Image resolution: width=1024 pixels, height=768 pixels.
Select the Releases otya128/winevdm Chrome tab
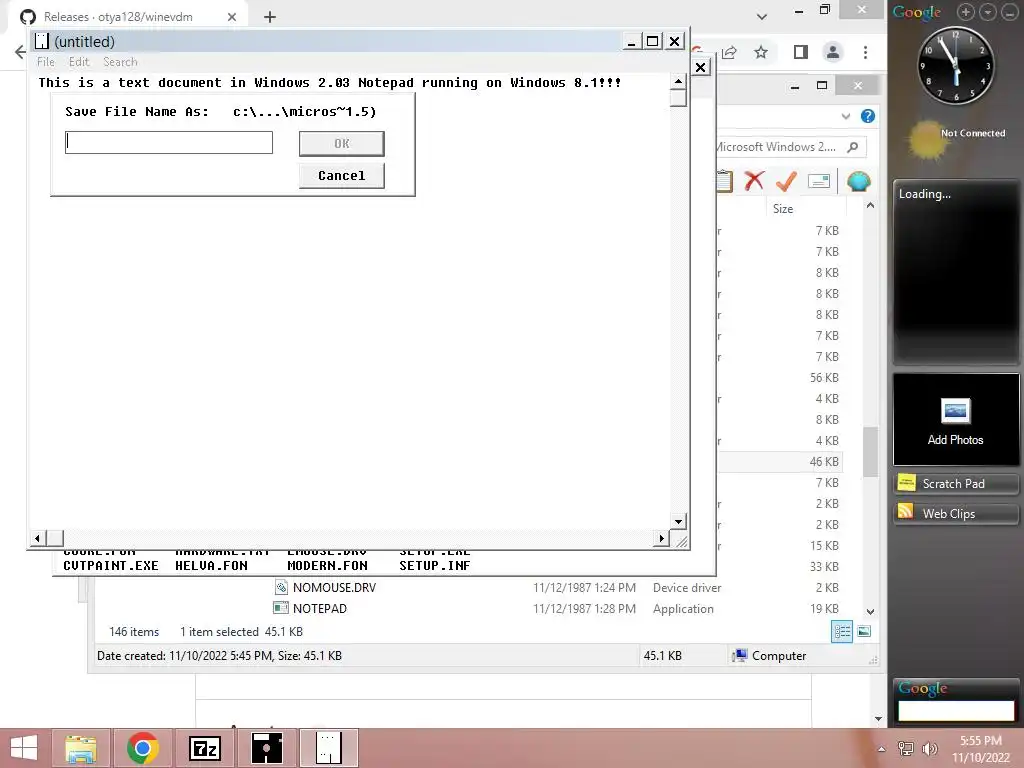coord(127,16)
